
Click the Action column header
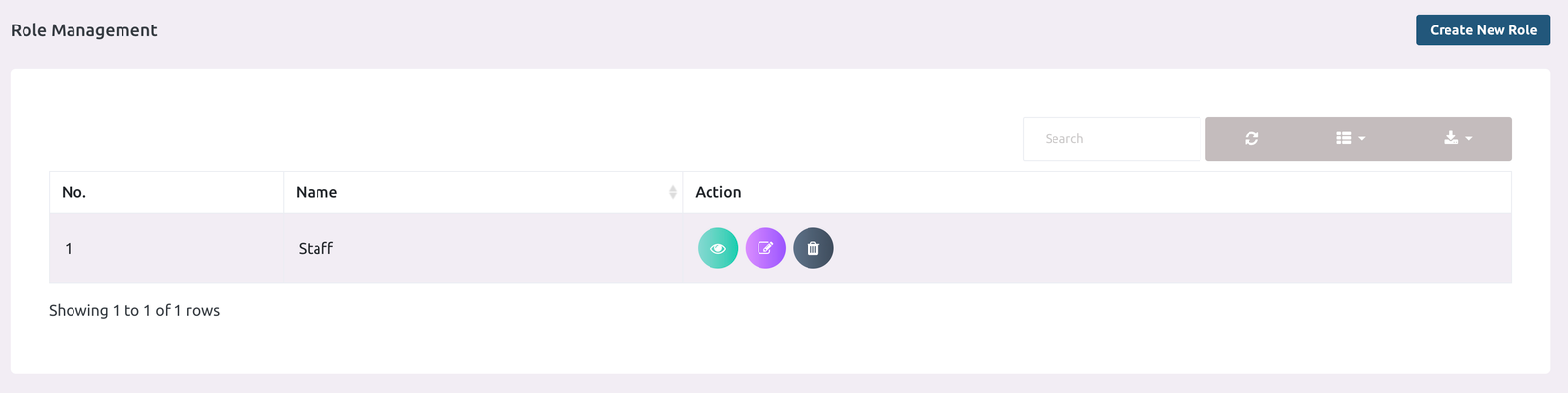click(x=718, y=192)
